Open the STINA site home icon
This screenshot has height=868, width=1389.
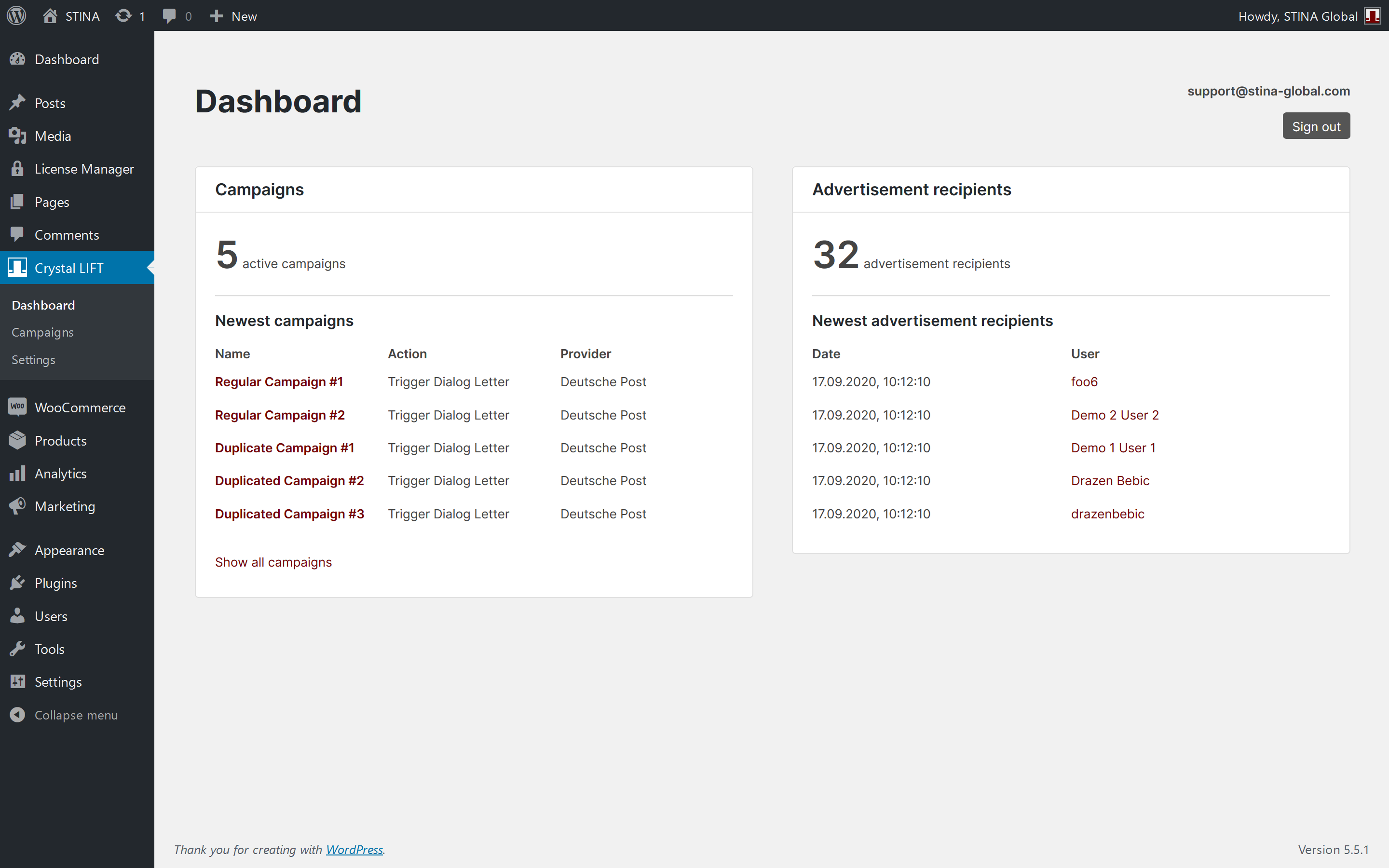click(50, 15)
